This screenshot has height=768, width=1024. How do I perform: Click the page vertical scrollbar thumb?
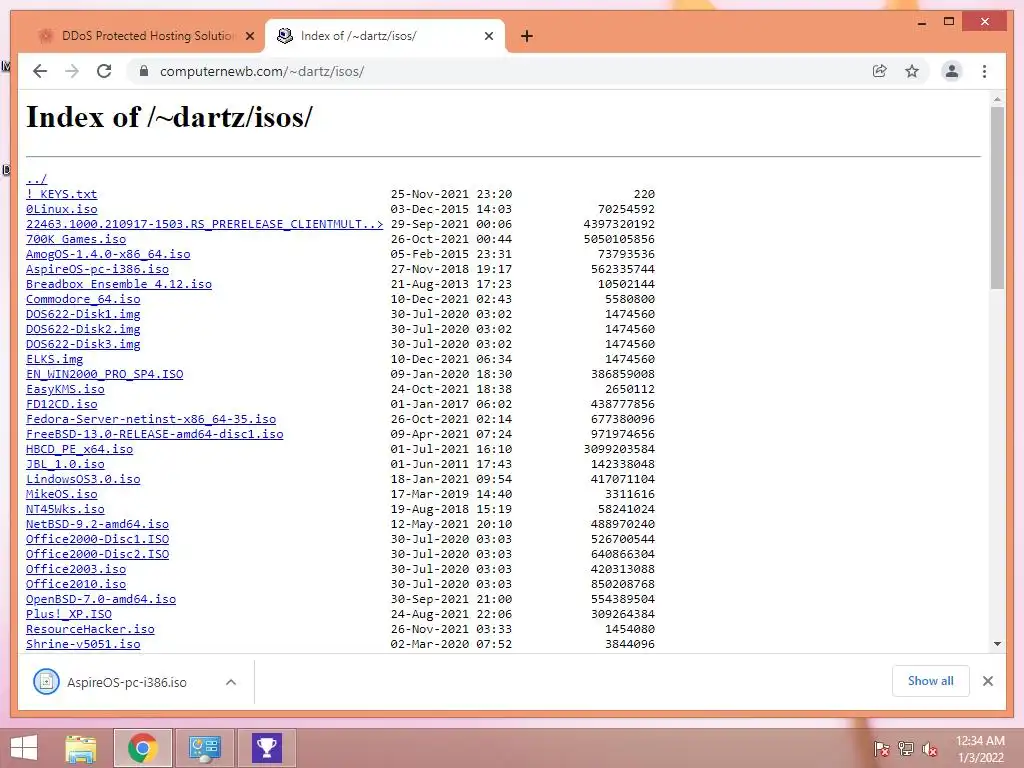(x=997, y=197)
